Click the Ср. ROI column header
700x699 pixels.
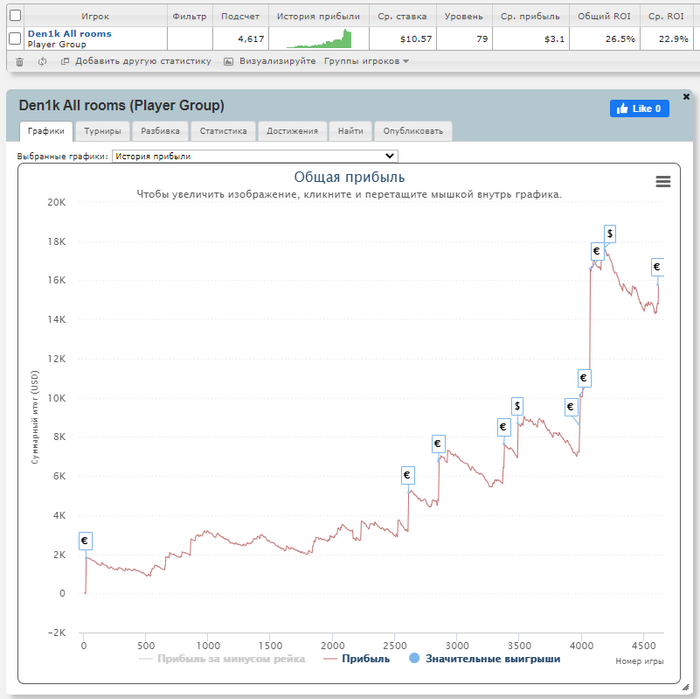(666, 16)
